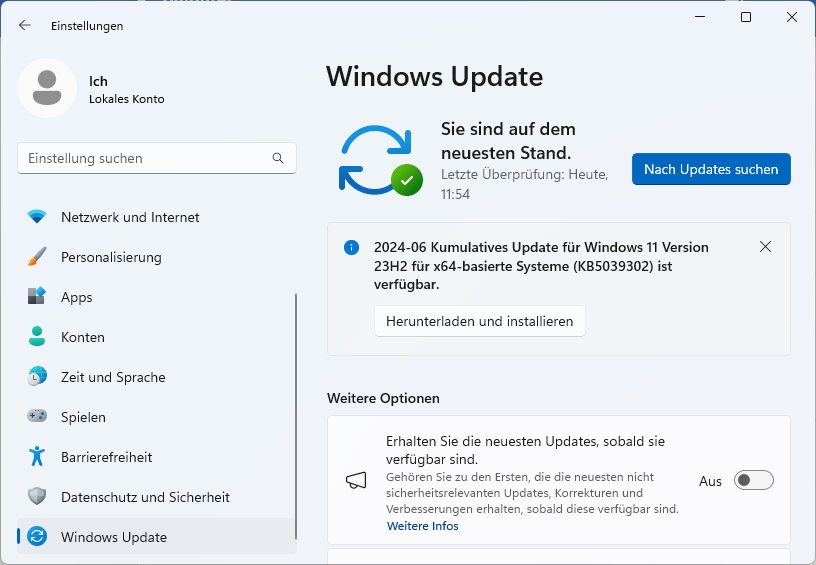Viewport: 816px width, 565px height.
Task: Click the sidebar vertical scrollbar
Action: [x=296, y=416]
